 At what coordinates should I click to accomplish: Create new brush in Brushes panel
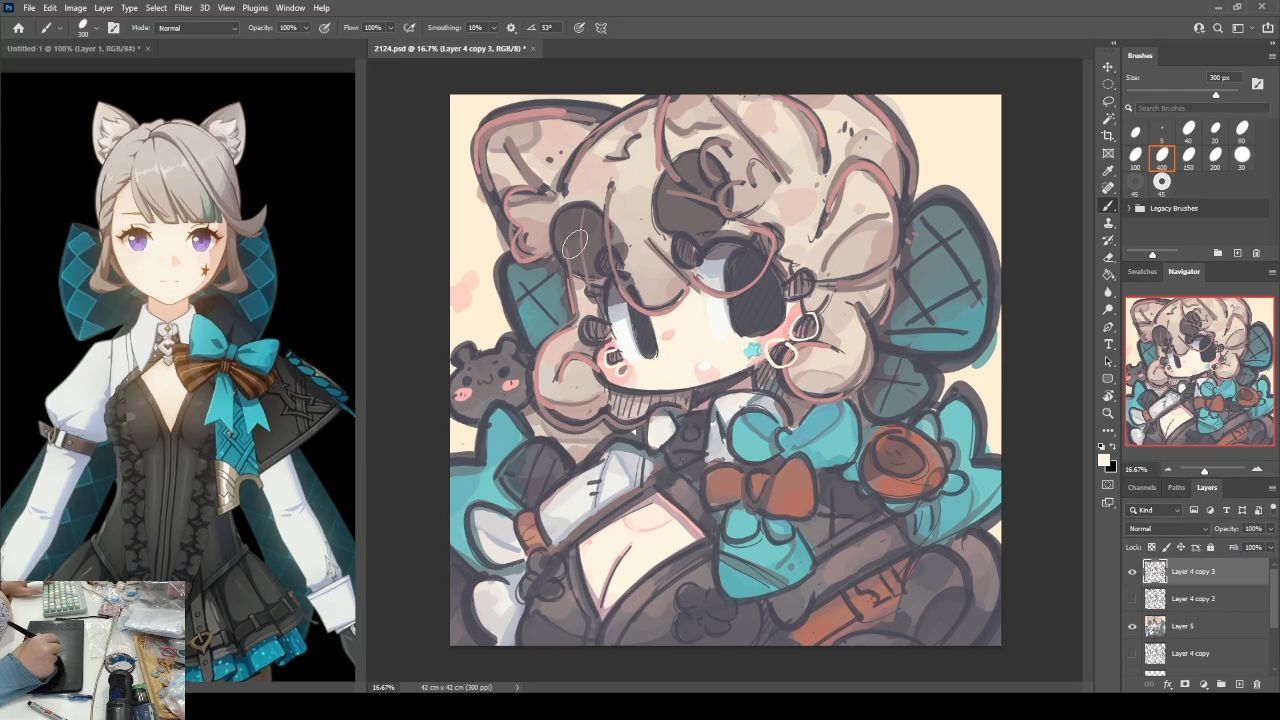1237,253
